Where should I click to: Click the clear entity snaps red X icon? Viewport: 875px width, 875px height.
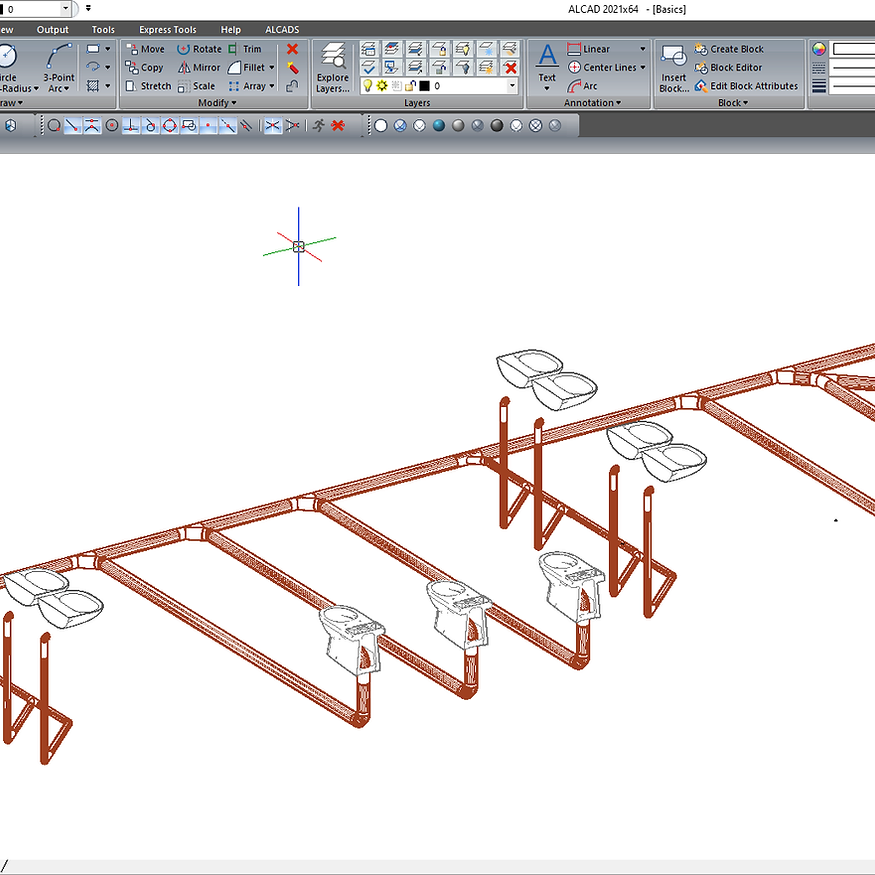pos(338,126)
